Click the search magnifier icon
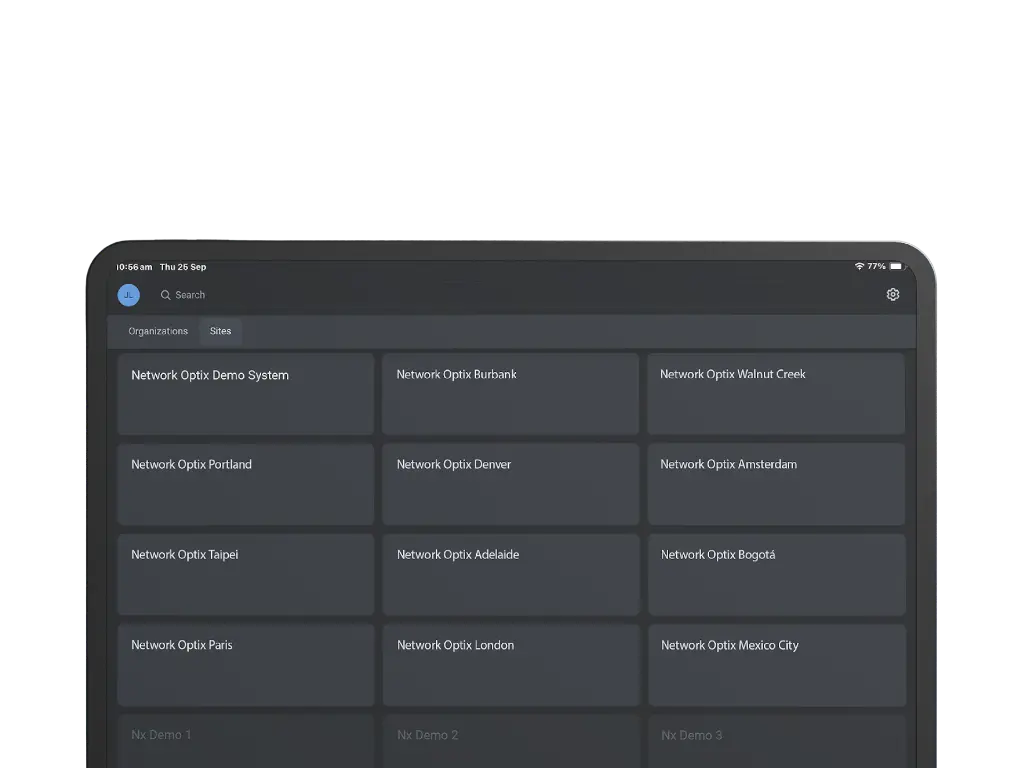 point(166,295)
